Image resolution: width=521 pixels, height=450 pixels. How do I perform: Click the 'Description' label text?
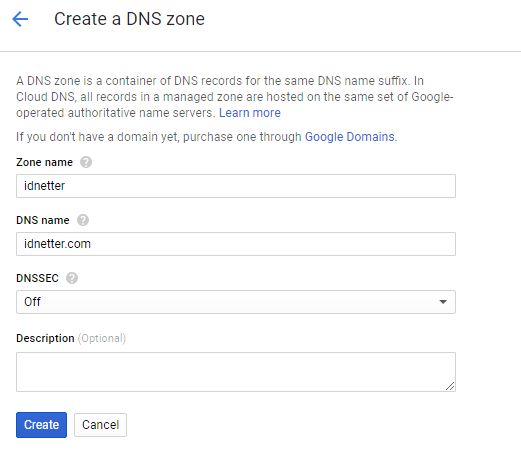point(45,338)
